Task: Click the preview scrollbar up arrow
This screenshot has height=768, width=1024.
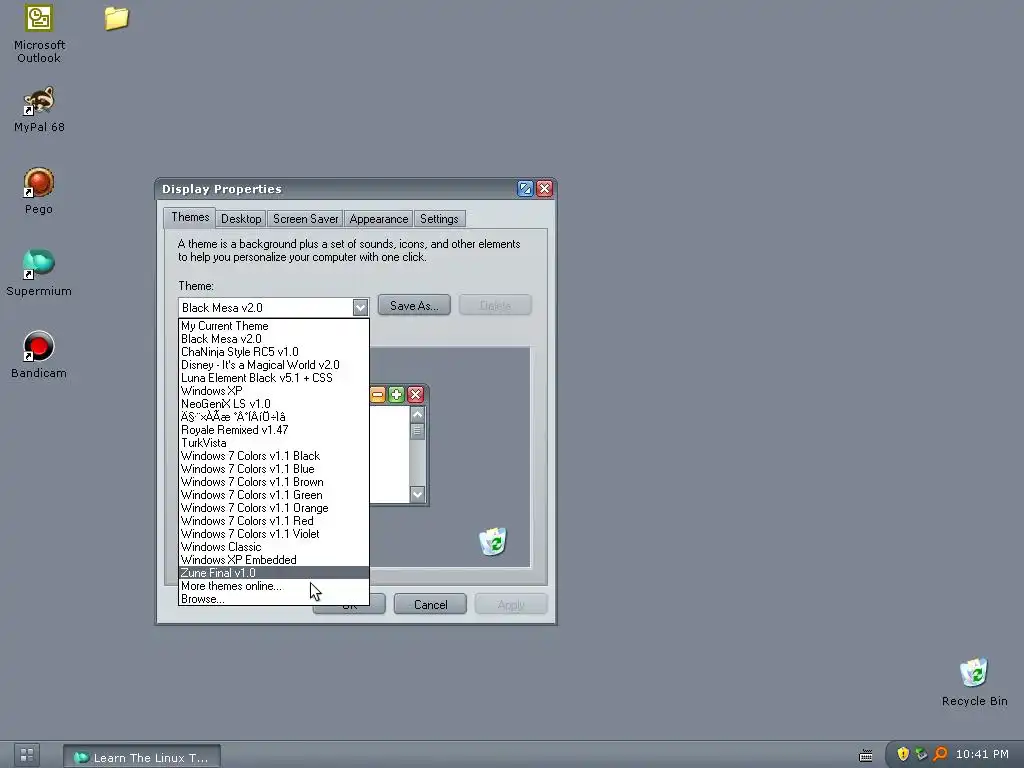Action: coord(417,414)
